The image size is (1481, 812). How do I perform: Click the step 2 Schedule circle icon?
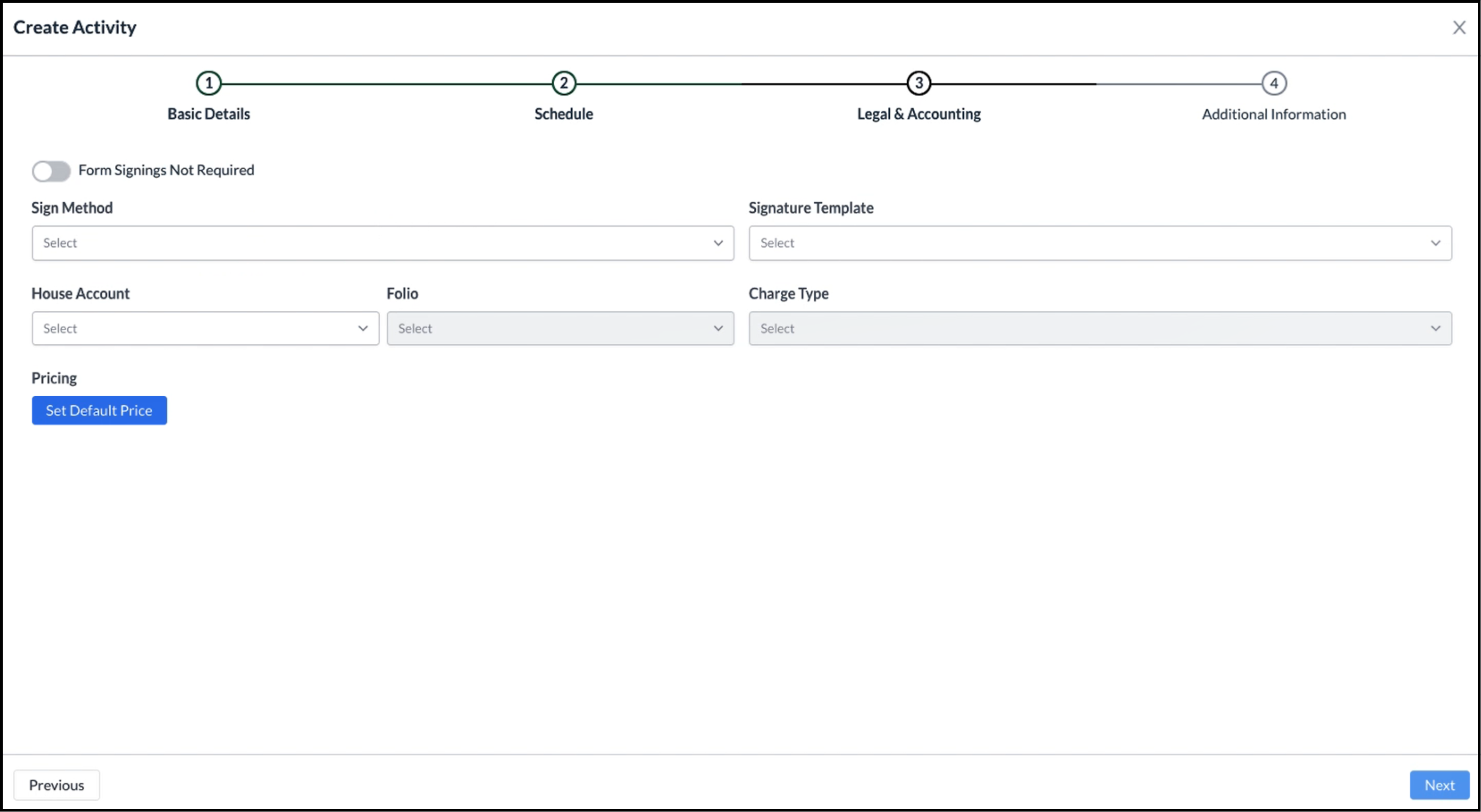(x=564, y=82)
